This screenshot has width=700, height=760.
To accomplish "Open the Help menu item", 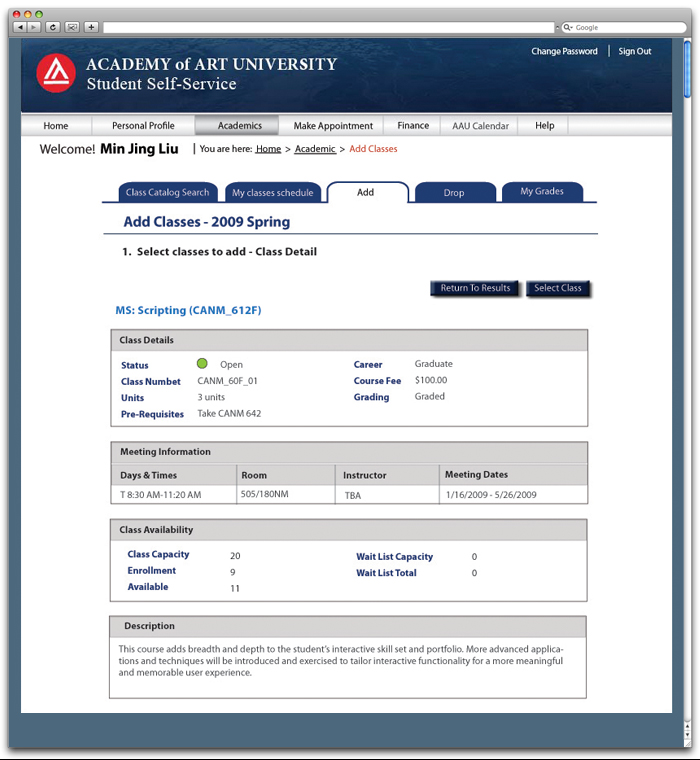I will (544, 126).
